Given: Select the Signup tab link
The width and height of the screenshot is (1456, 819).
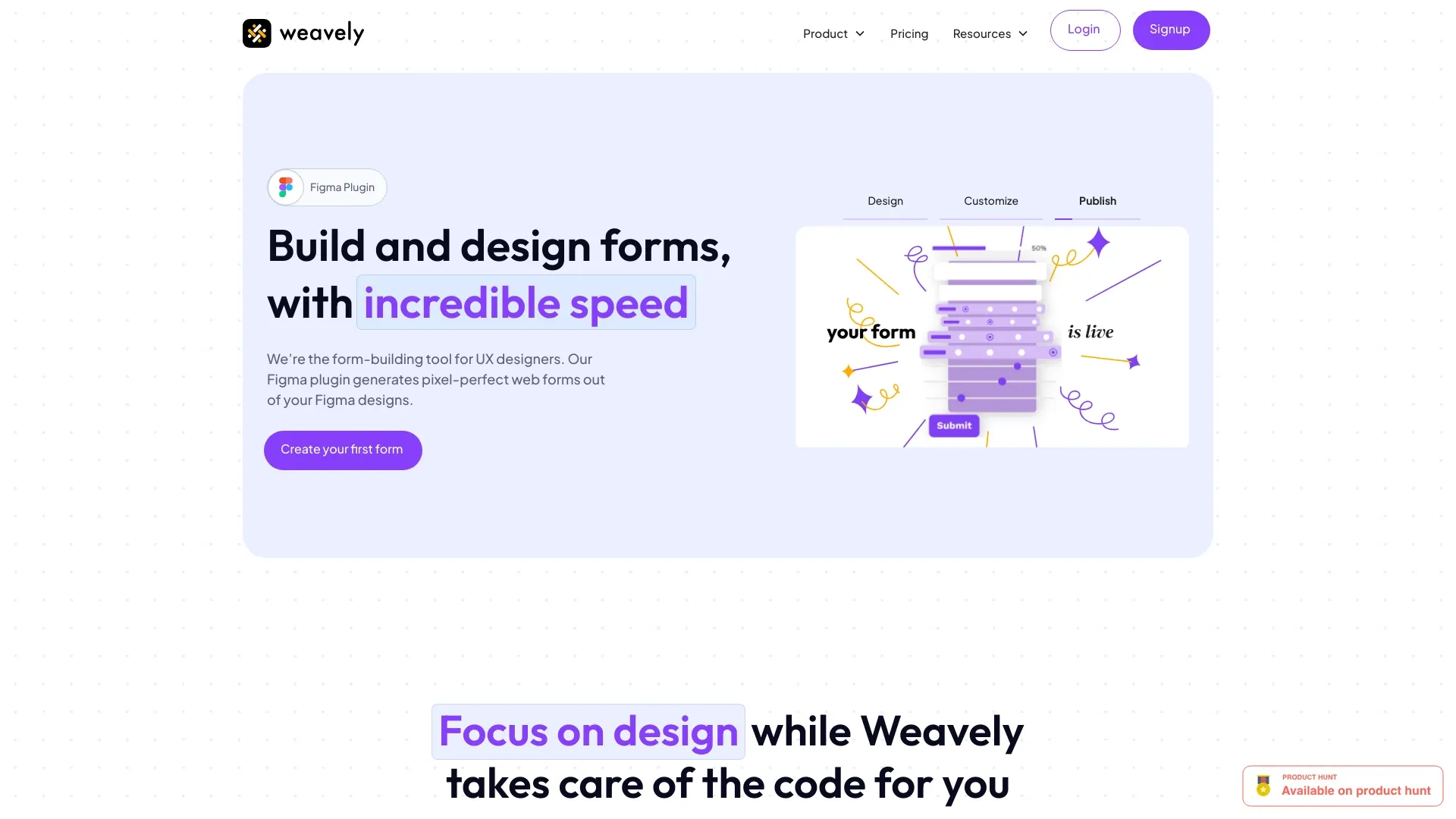Looking at the screenshot, I should point(1171,30).
